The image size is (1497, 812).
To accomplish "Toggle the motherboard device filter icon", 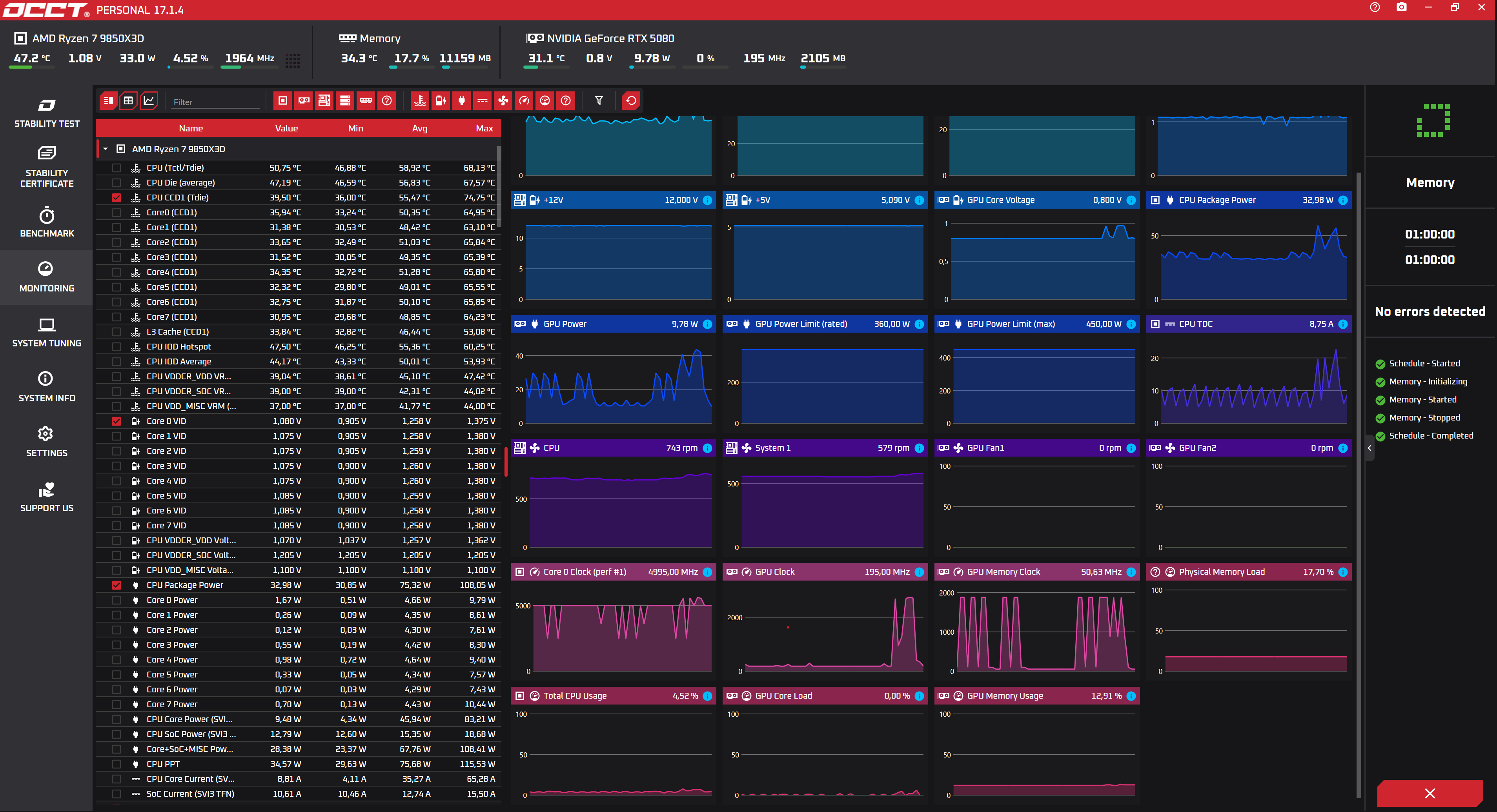I will (x=324, y=100).
